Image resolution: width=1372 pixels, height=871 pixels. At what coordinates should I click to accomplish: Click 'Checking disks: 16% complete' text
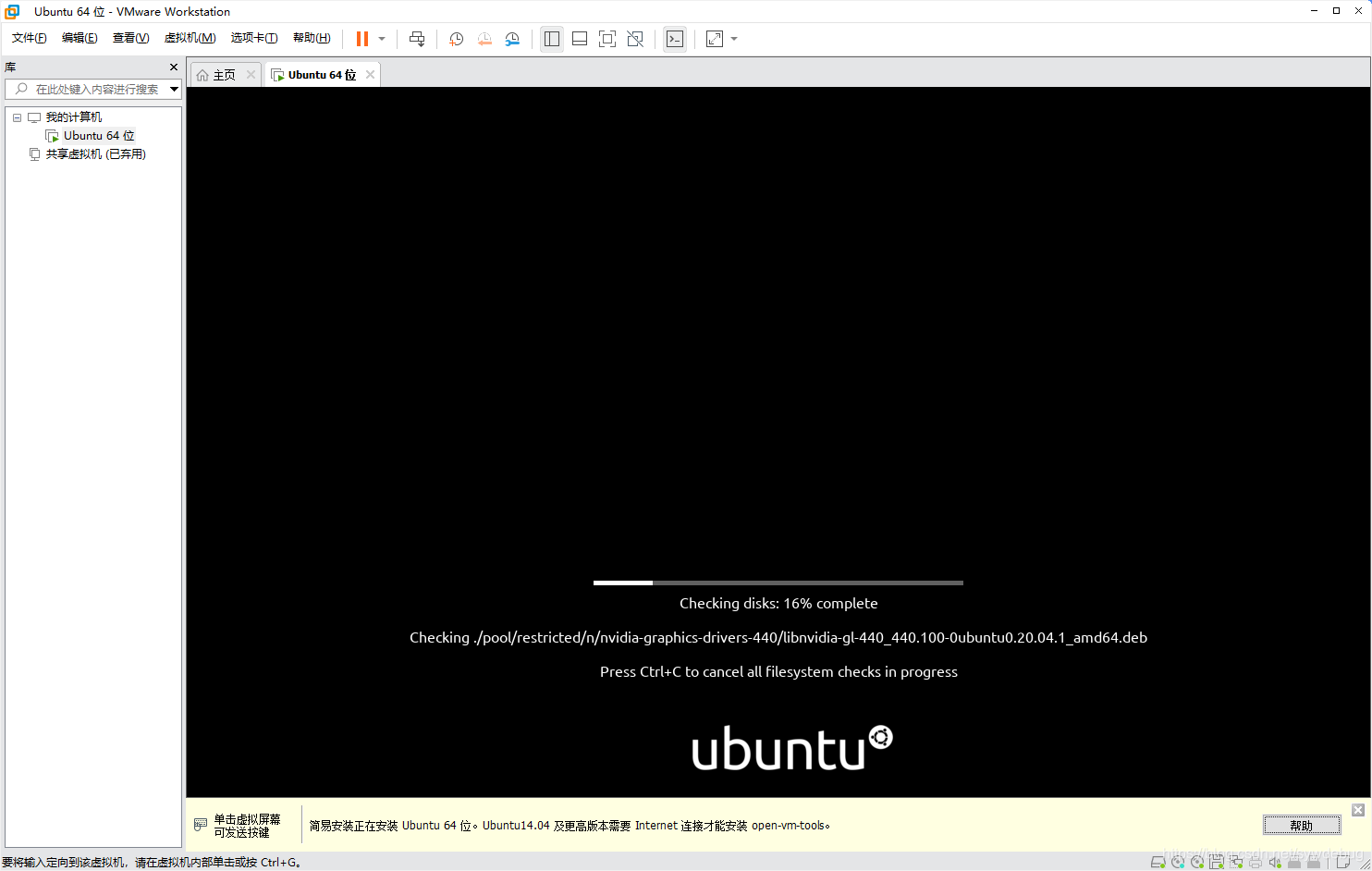(778, 604)
